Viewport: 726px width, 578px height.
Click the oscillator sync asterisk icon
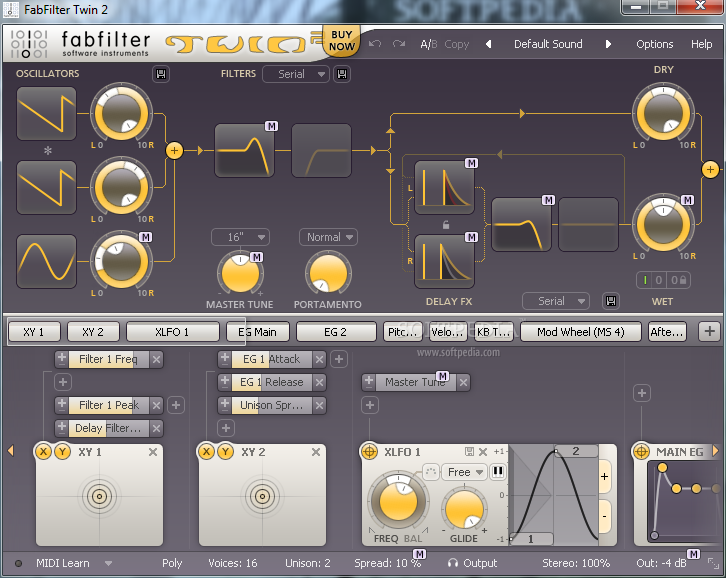pos(47,151)
